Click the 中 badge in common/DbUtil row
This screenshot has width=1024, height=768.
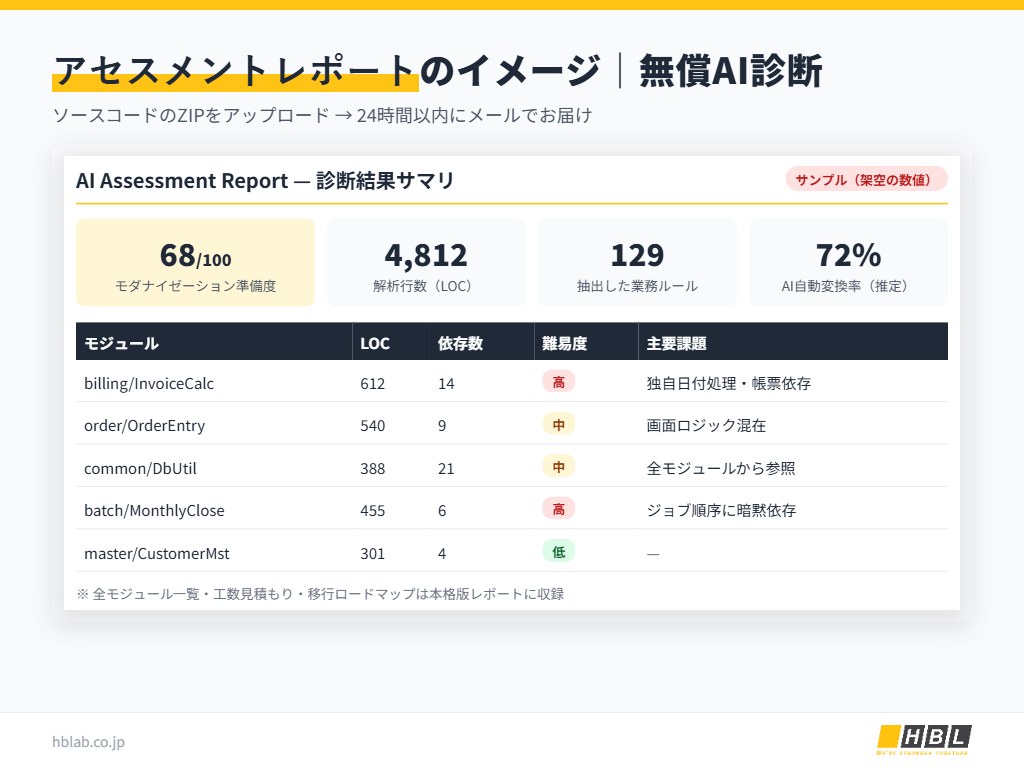pyautogui.click(x=558, y=467)
